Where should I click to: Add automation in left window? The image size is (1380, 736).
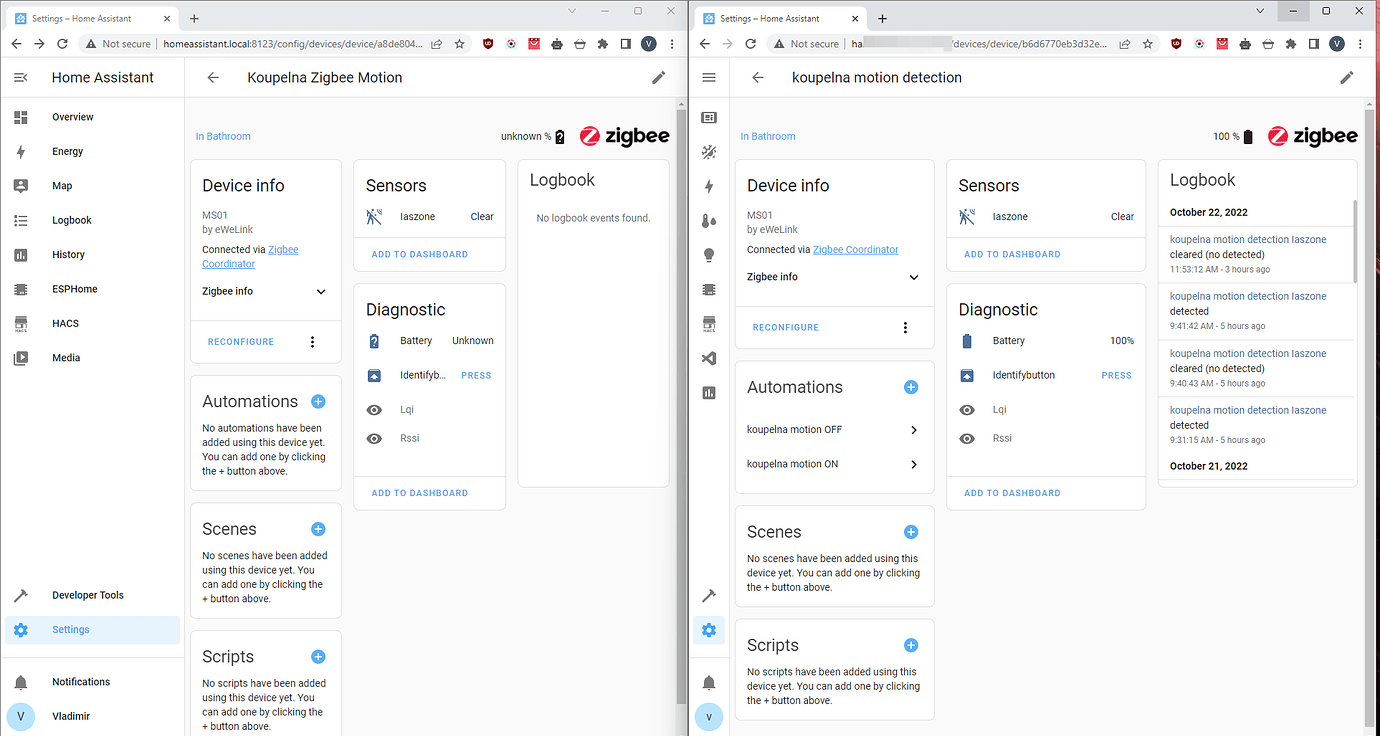point(318,401)
